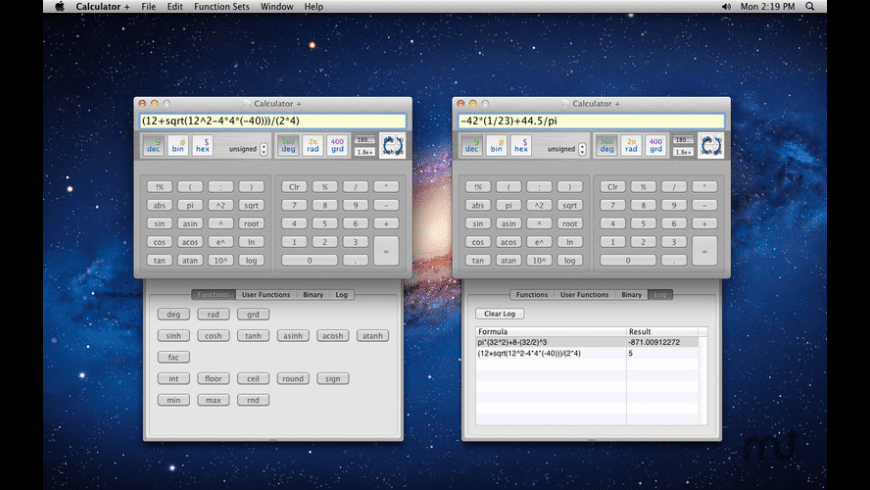This screenshot has height=490, width=870.
Task: Switch right calculator to deg angle mode
Action: click(x=606, y=145)
